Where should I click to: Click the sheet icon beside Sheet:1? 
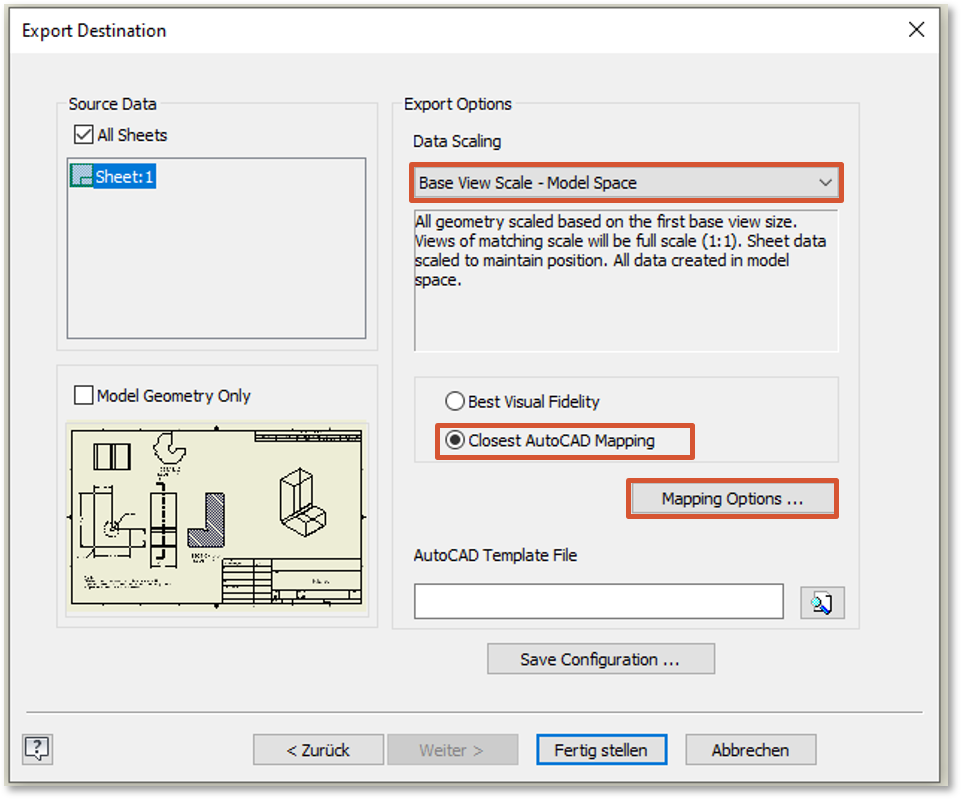click(x=81, y=176)
